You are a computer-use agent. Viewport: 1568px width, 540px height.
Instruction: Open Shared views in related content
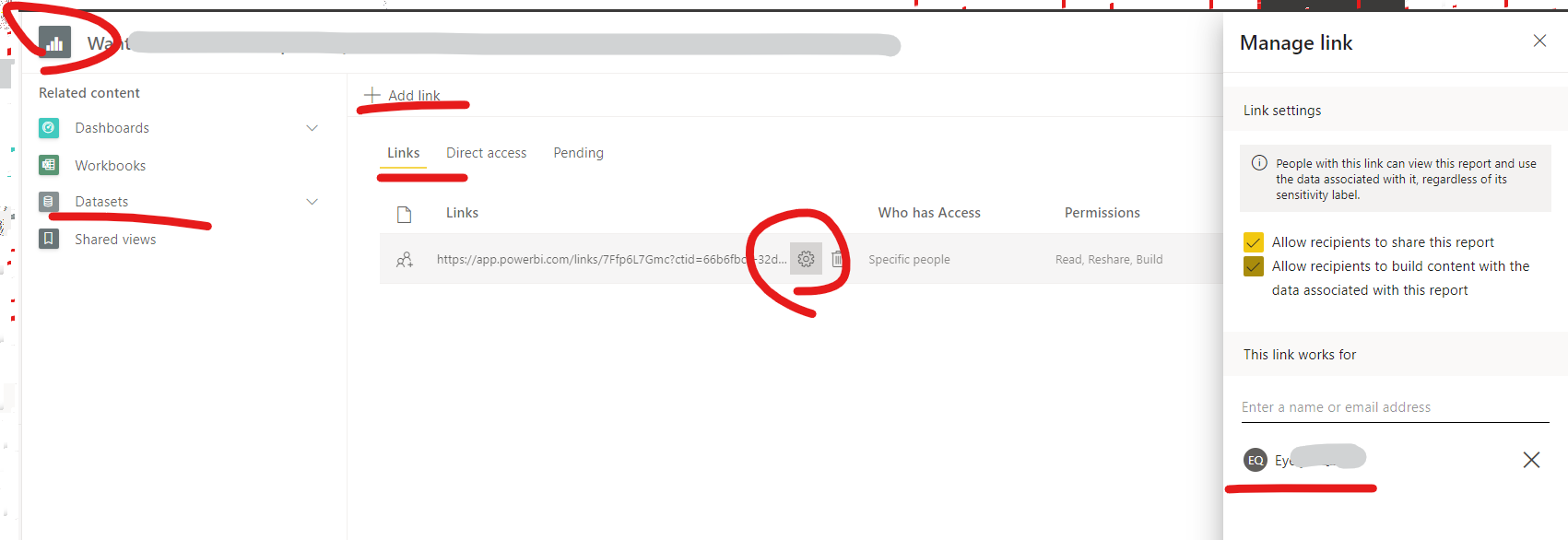click(115, 240)
